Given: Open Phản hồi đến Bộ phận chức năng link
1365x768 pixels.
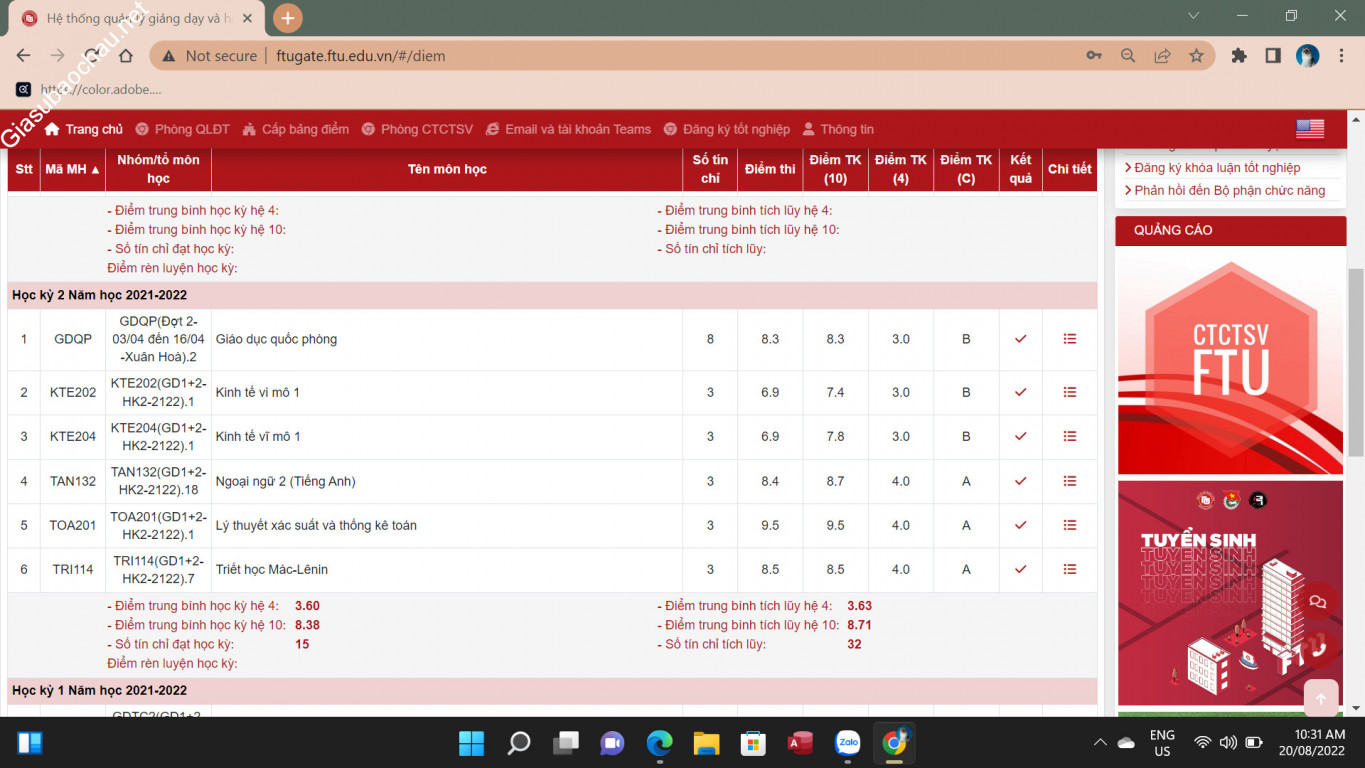Looking at the screenshot, I should click(x=1229, y=190).
